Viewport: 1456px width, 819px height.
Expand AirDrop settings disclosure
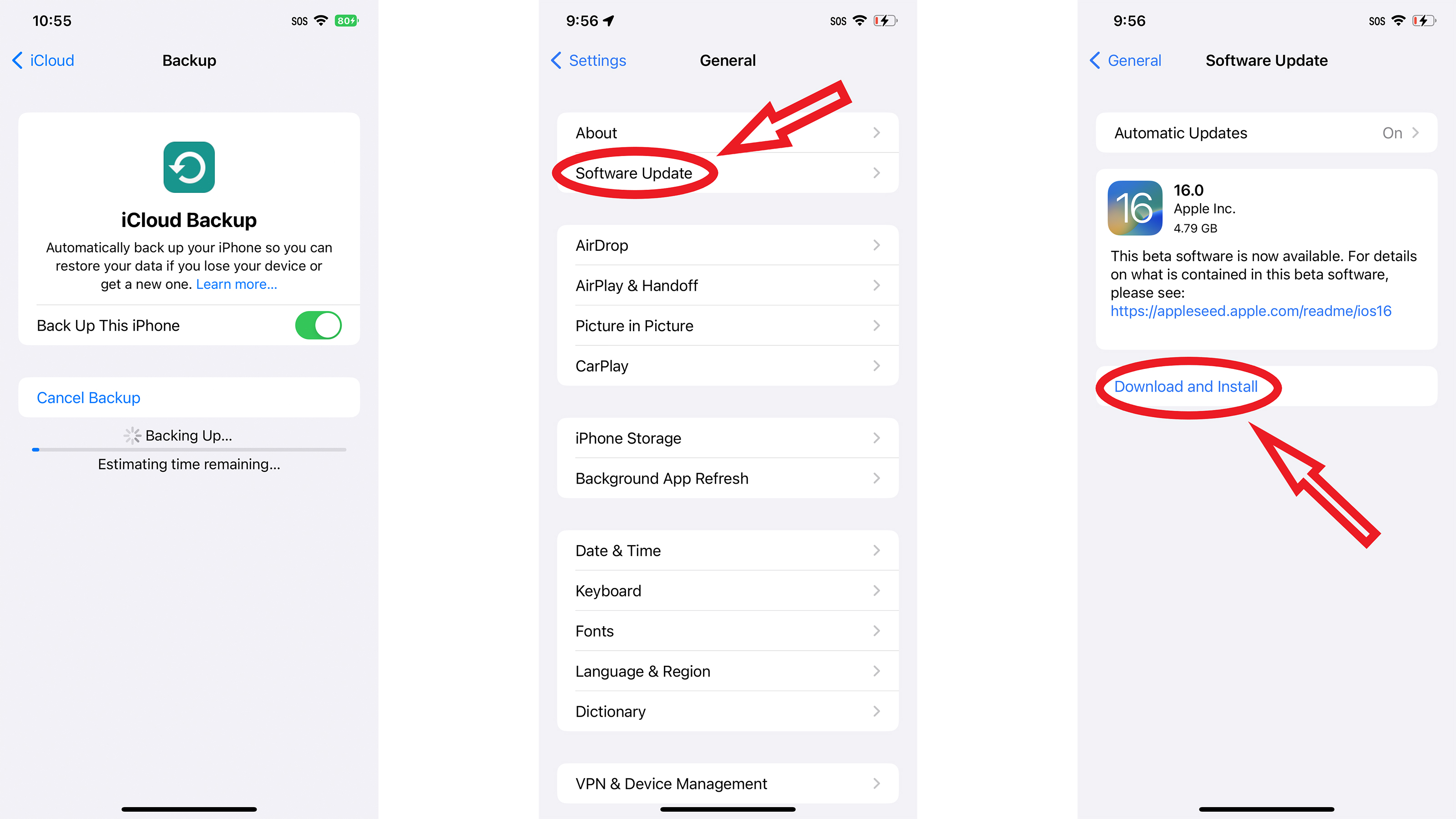[878, 245]
